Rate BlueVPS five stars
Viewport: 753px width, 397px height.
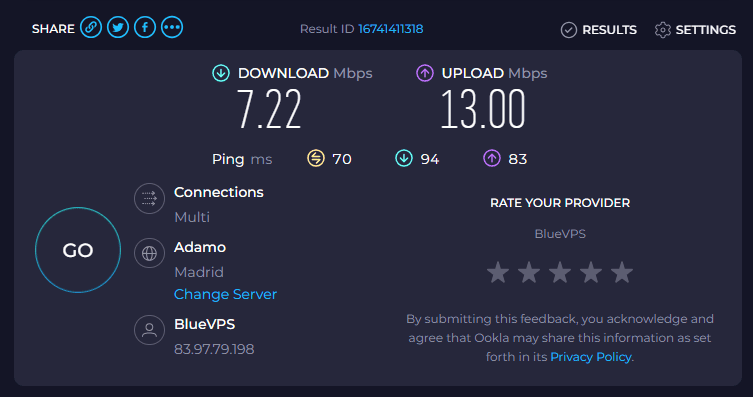click(622, 272)
